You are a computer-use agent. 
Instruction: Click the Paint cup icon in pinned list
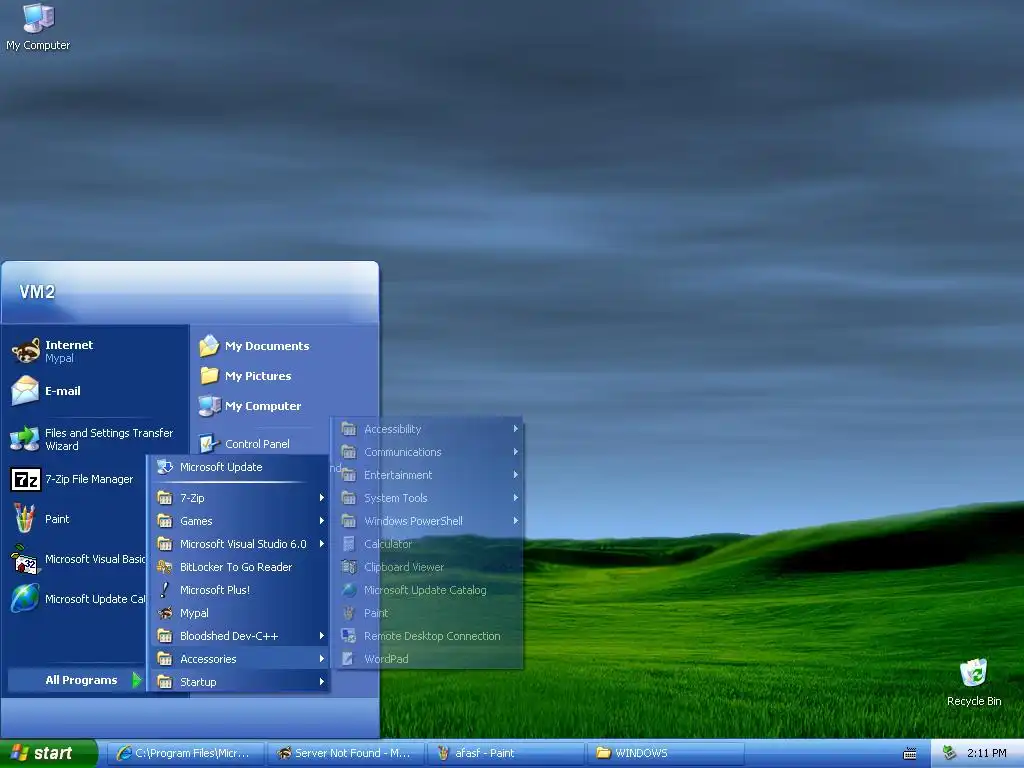pyautogui.click(x=25, y=519)
